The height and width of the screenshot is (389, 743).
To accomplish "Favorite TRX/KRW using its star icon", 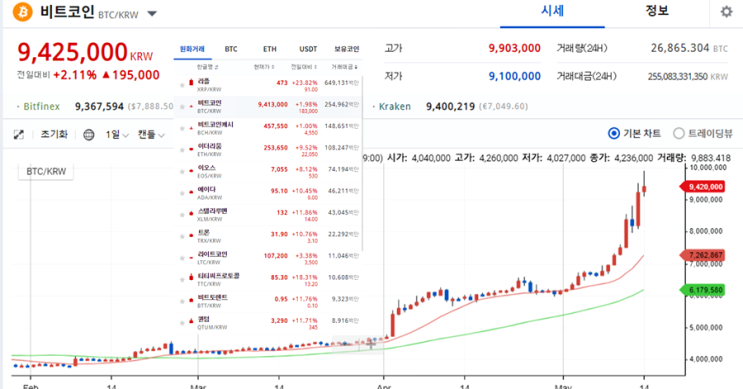I will (181, 236).
